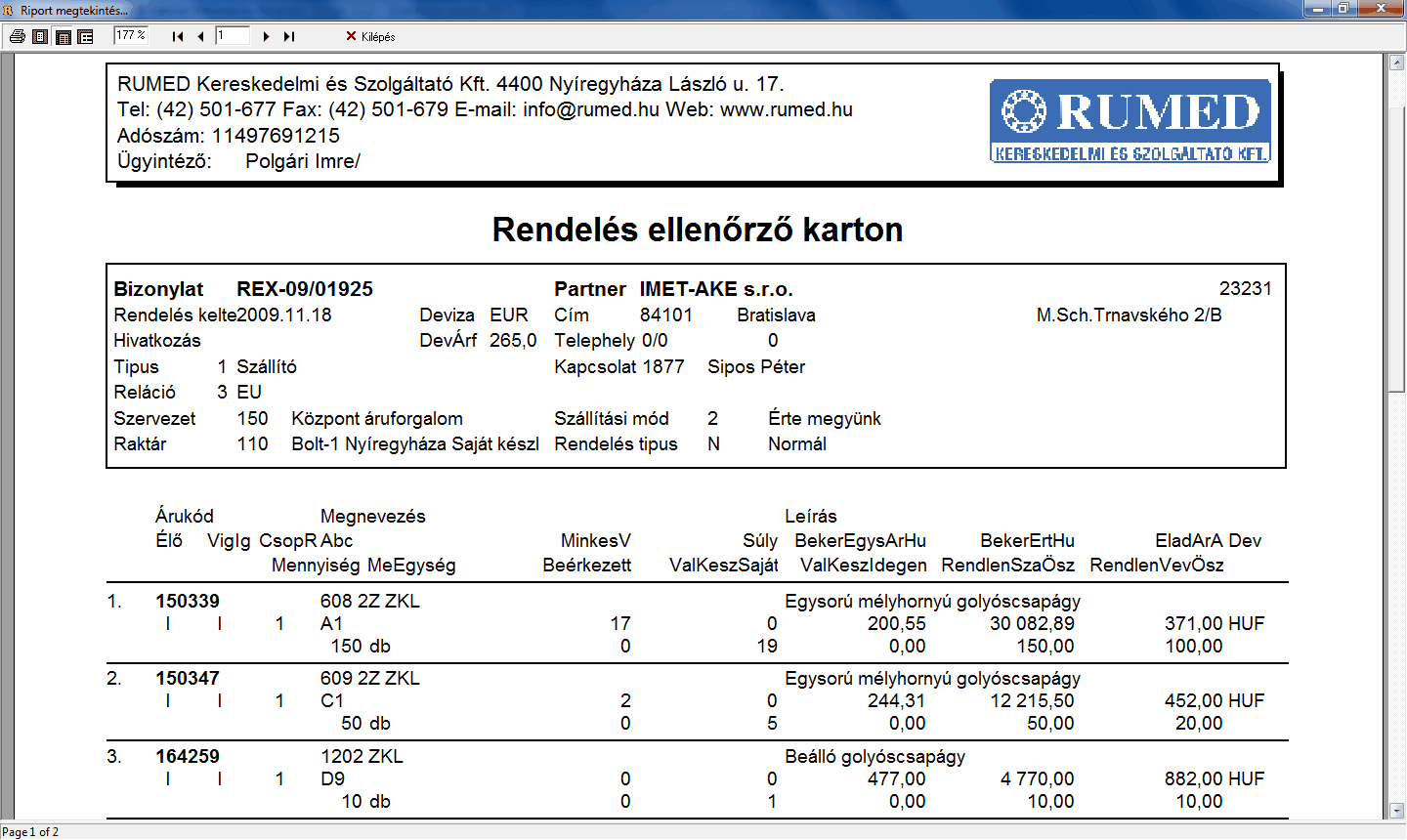The image size is (1407, 840).
Task: Click the item code 150347
Action: pyautogui.click(x=188, y=678)
